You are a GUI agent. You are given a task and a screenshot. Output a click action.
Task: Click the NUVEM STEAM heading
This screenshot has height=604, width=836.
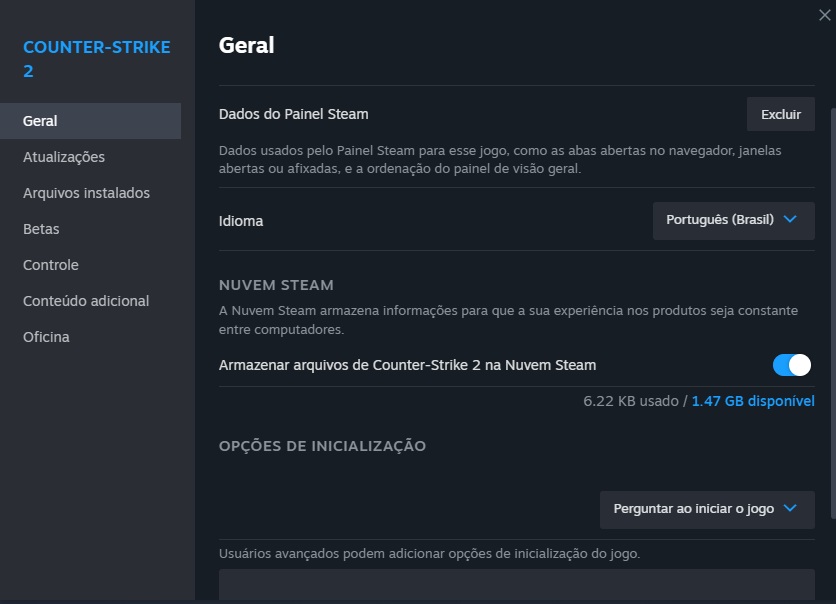(x=276, y=285)
